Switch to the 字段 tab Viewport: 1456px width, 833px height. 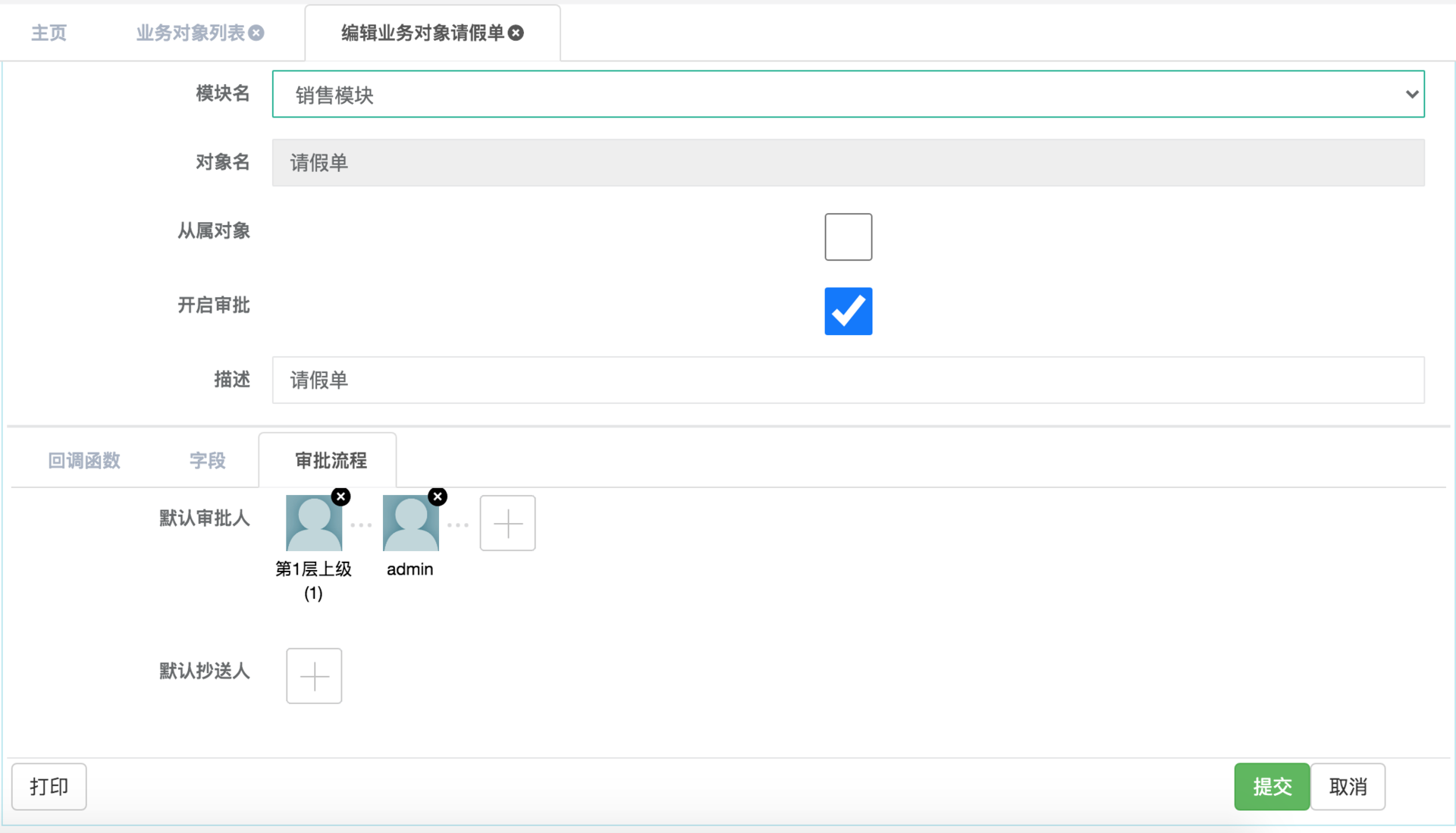(x=207, y=459)
